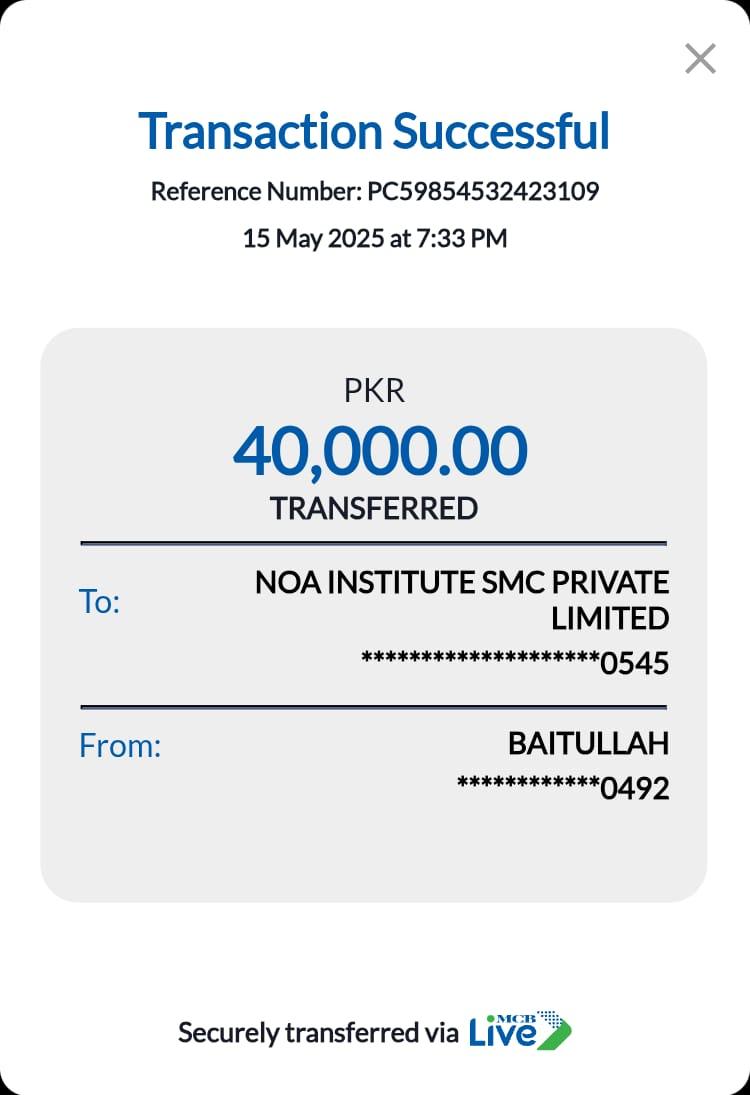750x1095 pixels.
Task: Click the From: field label
Action: [120, 746]
